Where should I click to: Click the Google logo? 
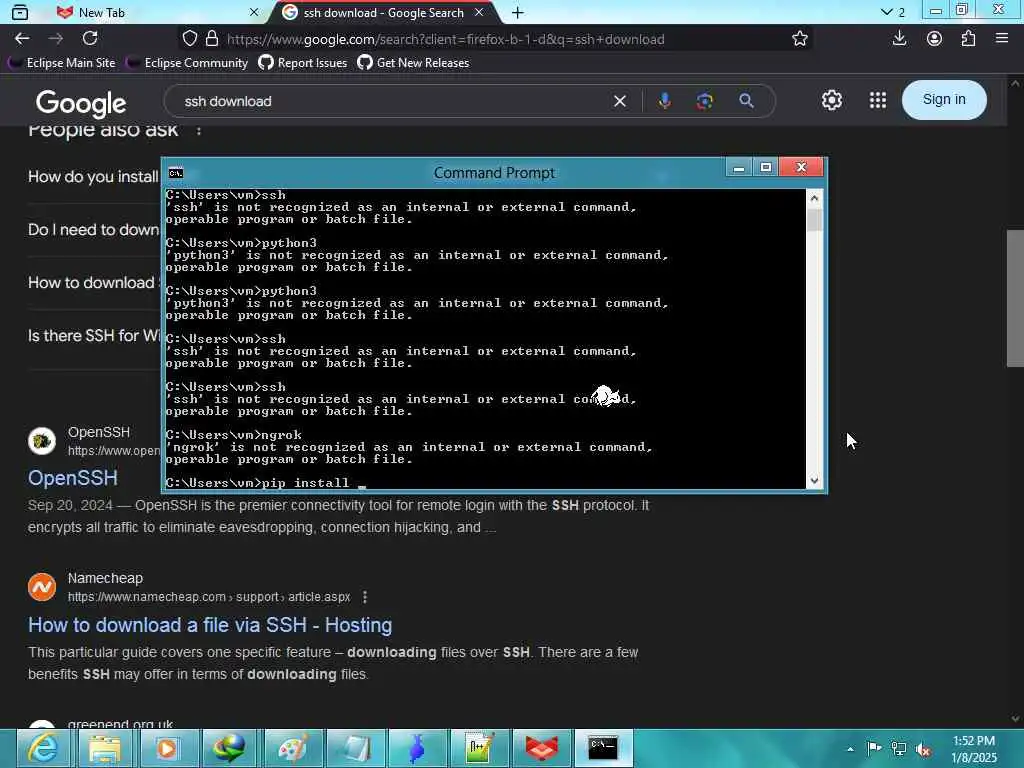pyautogui.click(x=81, y=103)
